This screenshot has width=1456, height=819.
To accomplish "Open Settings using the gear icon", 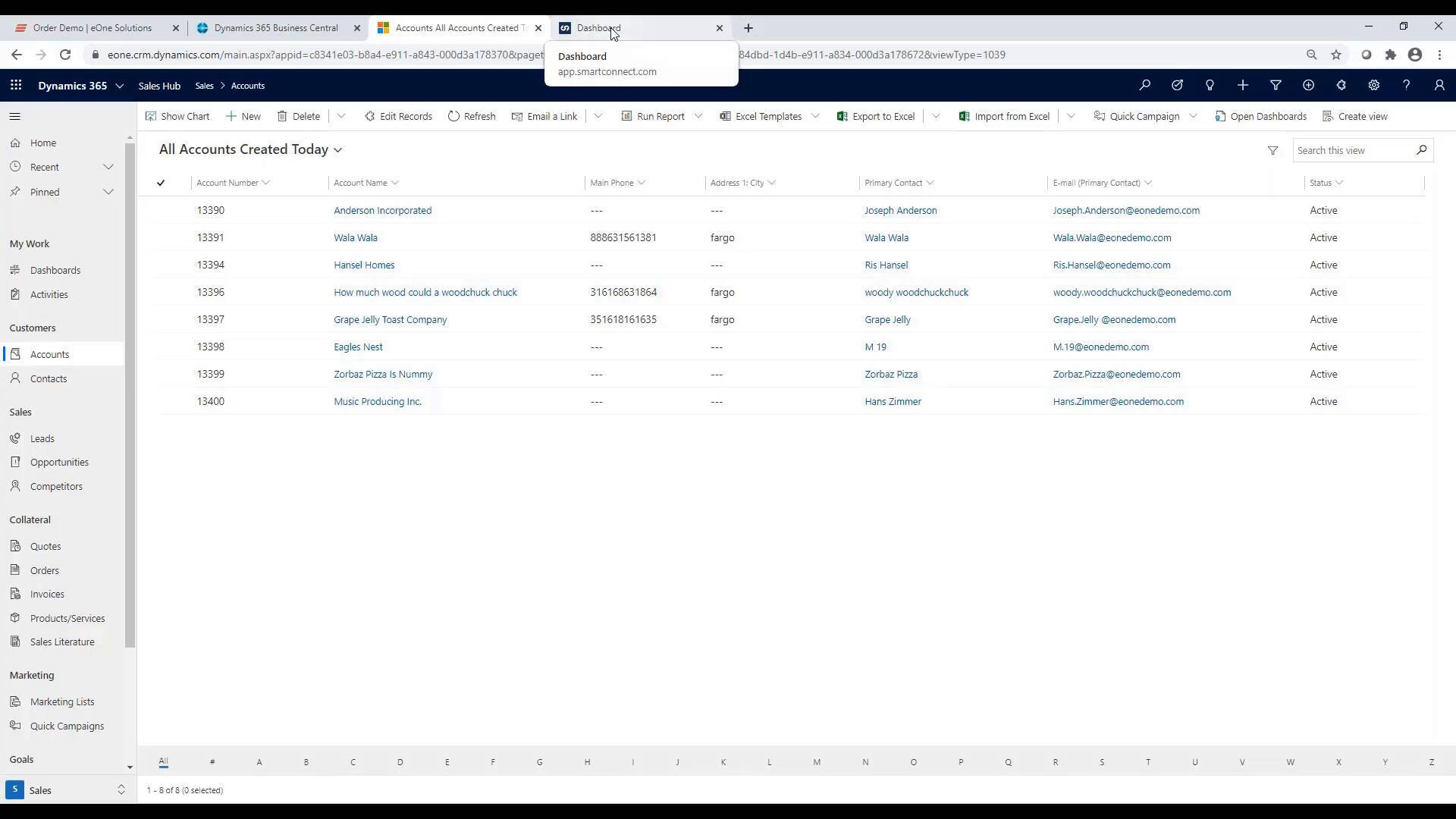I will coord(1374,85).
